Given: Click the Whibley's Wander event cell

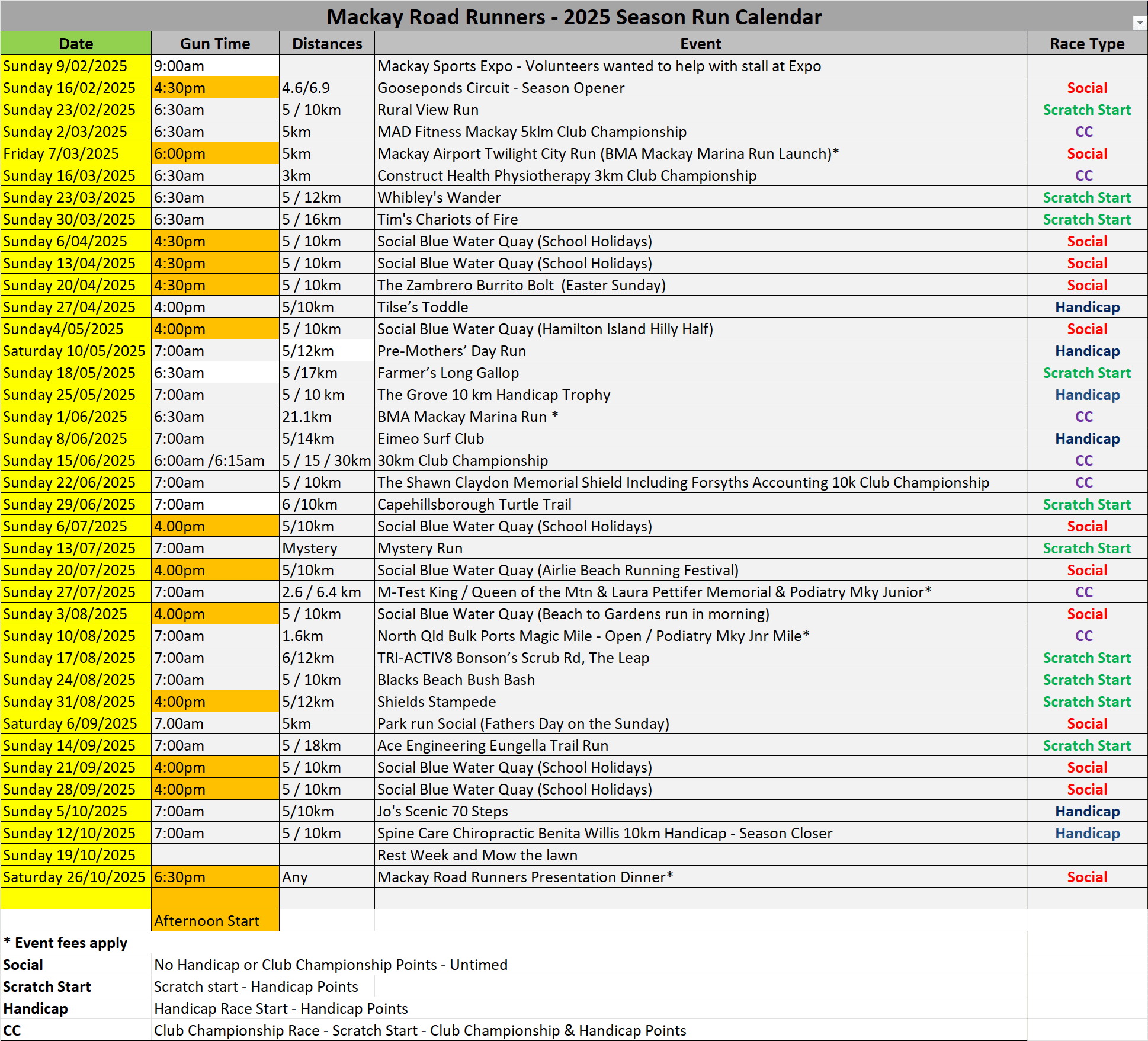Looking at the screenshot, I should tap(701, 197).
